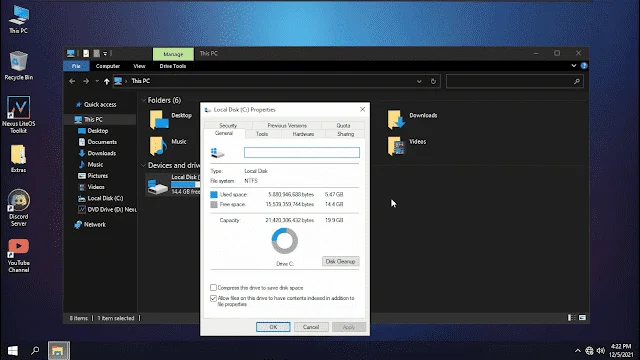The width and height of the screenshot is (640, 360).
Task: Switch to Security tab in Properties
Action: (x=228, y=125)
